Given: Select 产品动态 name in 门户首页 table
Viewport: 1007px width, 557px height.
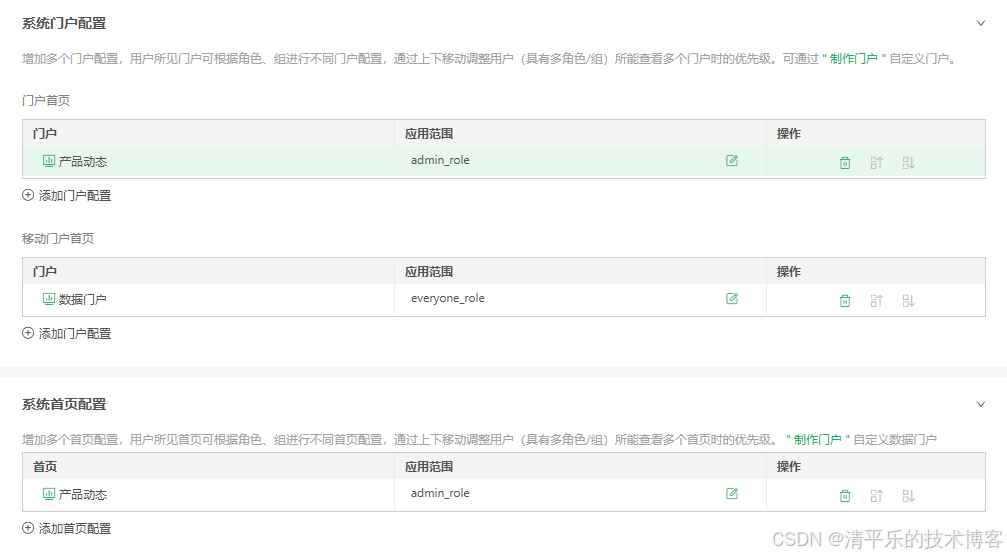Looking at the screenshot, I should (83, 162).
